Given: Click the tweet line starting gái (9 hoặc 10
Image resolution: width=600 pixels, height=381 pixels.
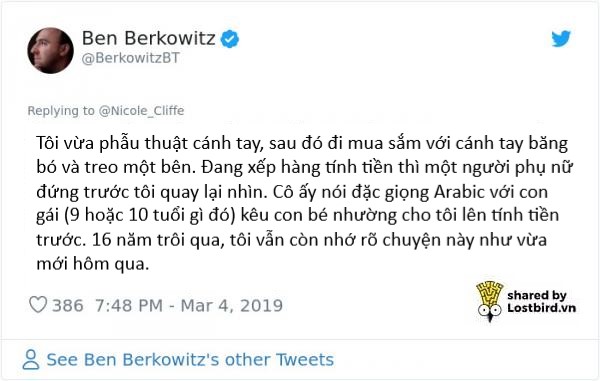Looking at the screenshot, I should pyautogui.click(x=298, y=215).
